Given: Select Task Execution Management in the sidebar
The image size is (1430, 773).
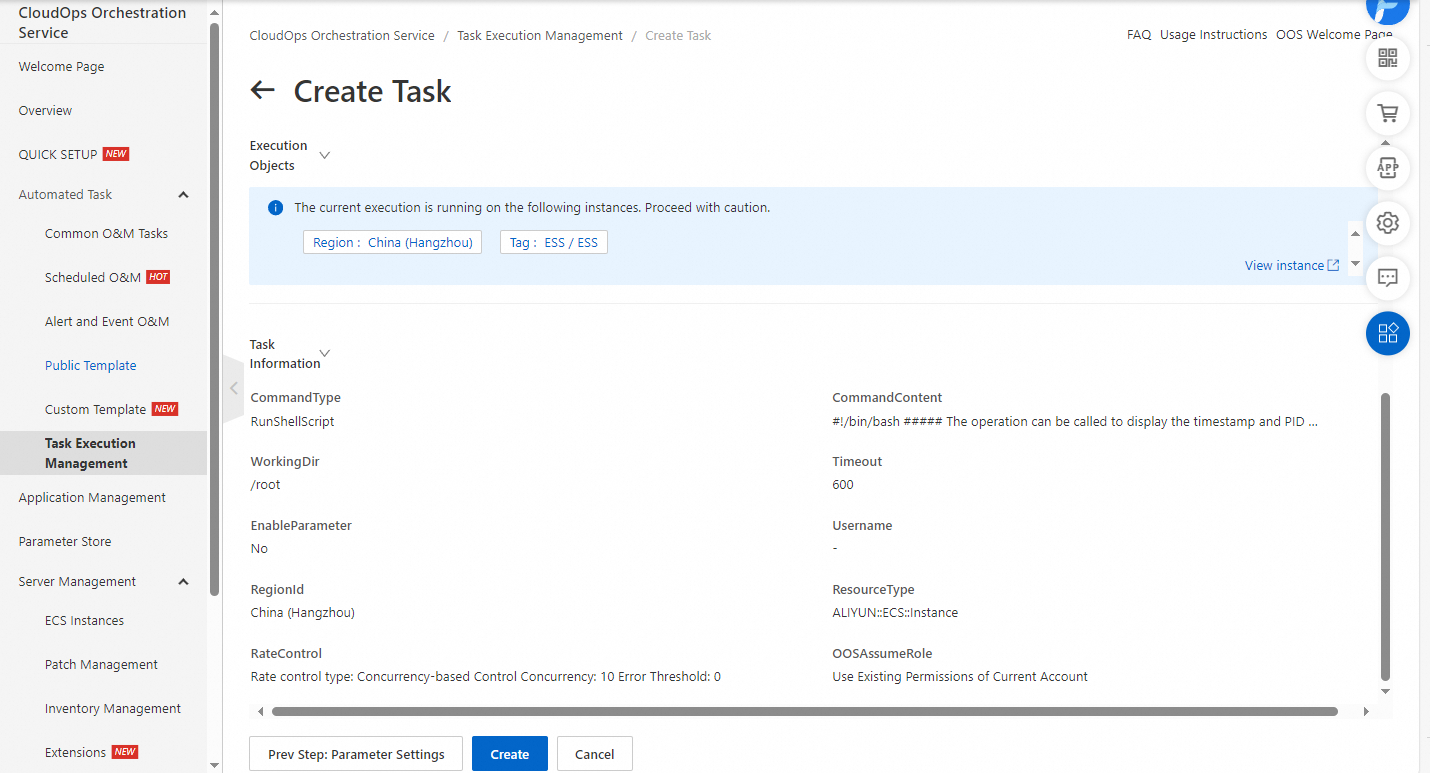Looking at the screenshot, I should tap(103, 453).
